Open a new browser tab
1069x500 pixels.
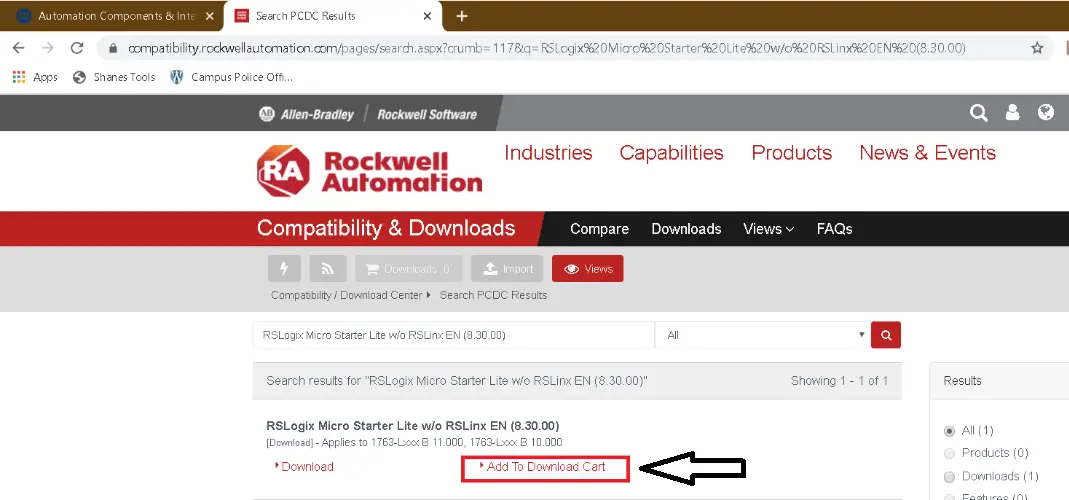[x=462, y=16]
